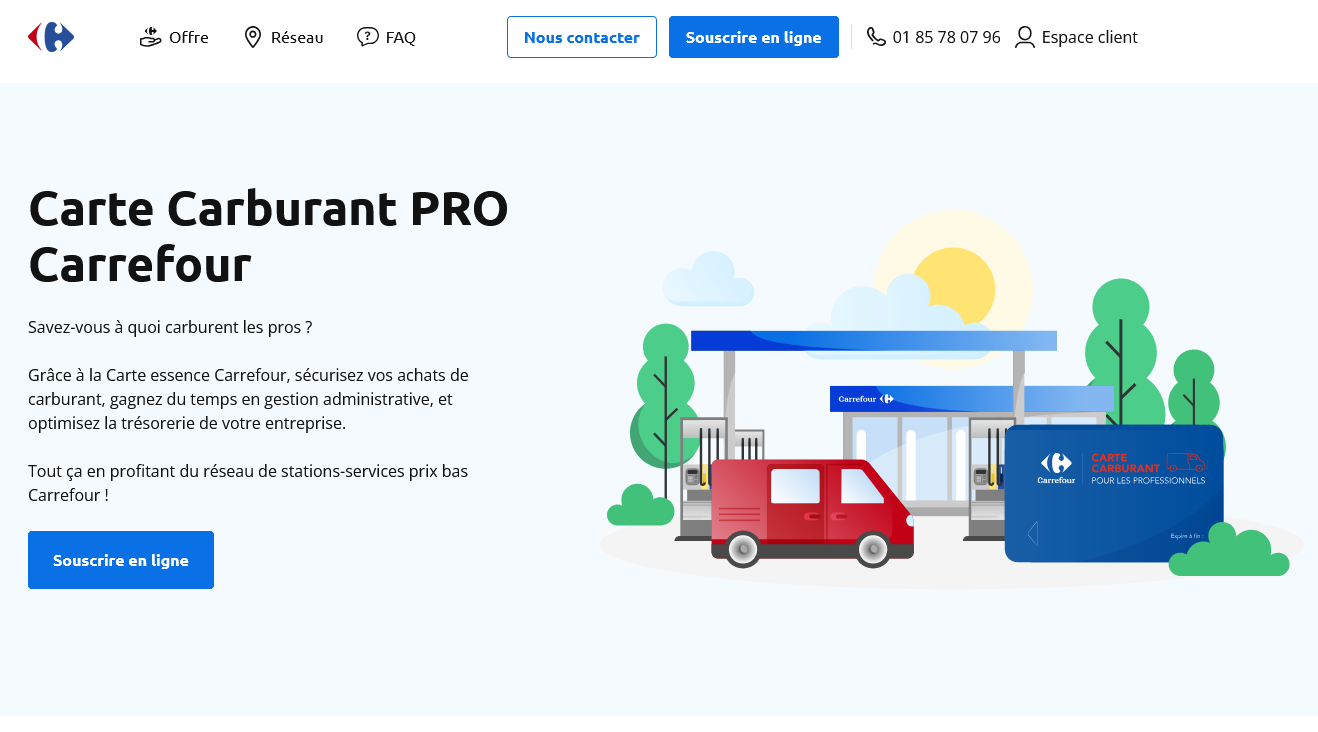Click the Carte Carburant PRO Carrefour heading
This screenshot has height=732, width=1318.
pyautogui.click(x=268, y=236)
